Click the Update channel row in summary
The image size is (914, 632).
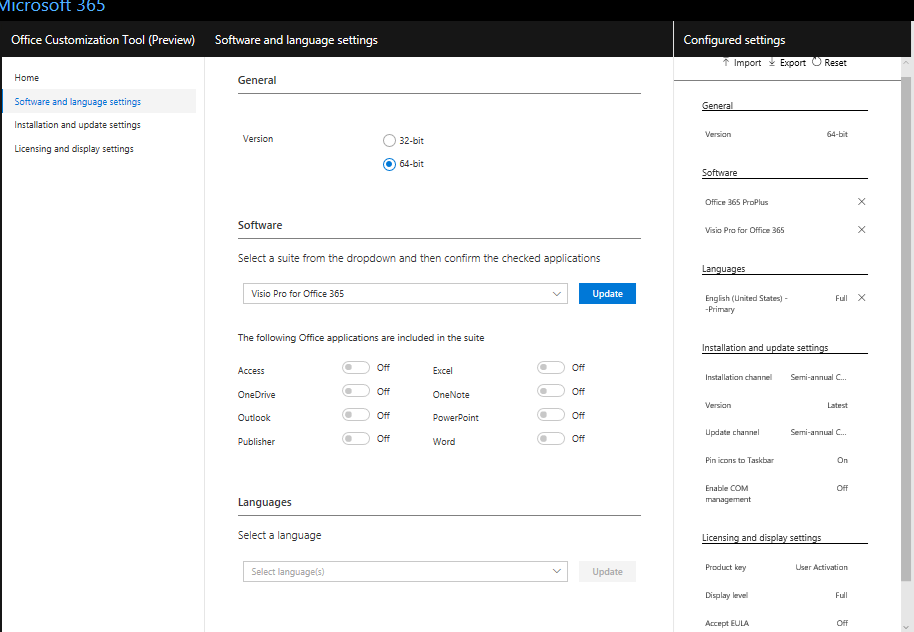tap(776, 433)
